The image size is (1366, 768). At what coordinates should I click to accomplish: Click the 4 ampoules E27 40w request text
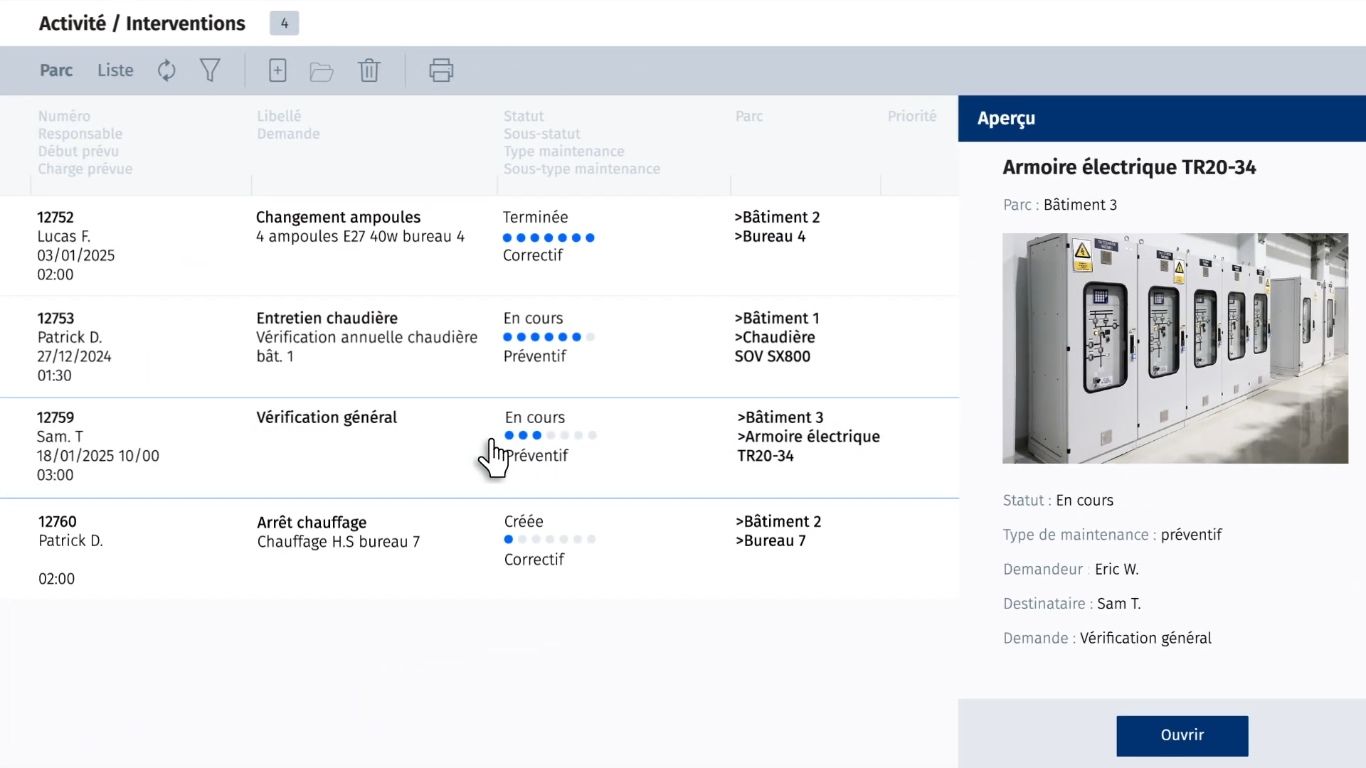pyautogui.click(x=360, y=236)
